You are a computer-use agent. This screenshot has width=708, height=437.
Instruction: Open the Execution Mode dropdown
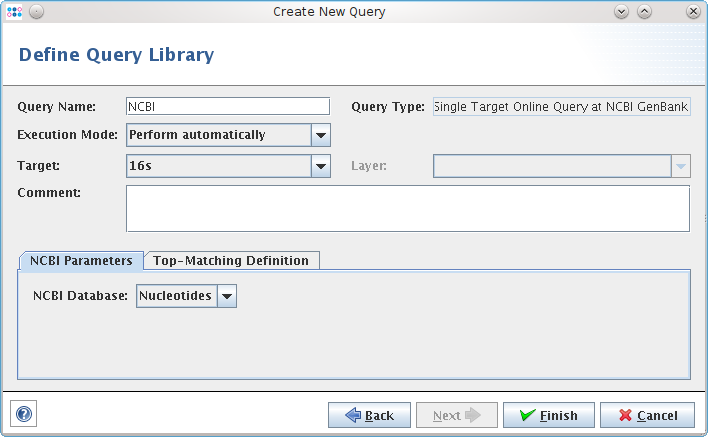click(x=320, y=135)
